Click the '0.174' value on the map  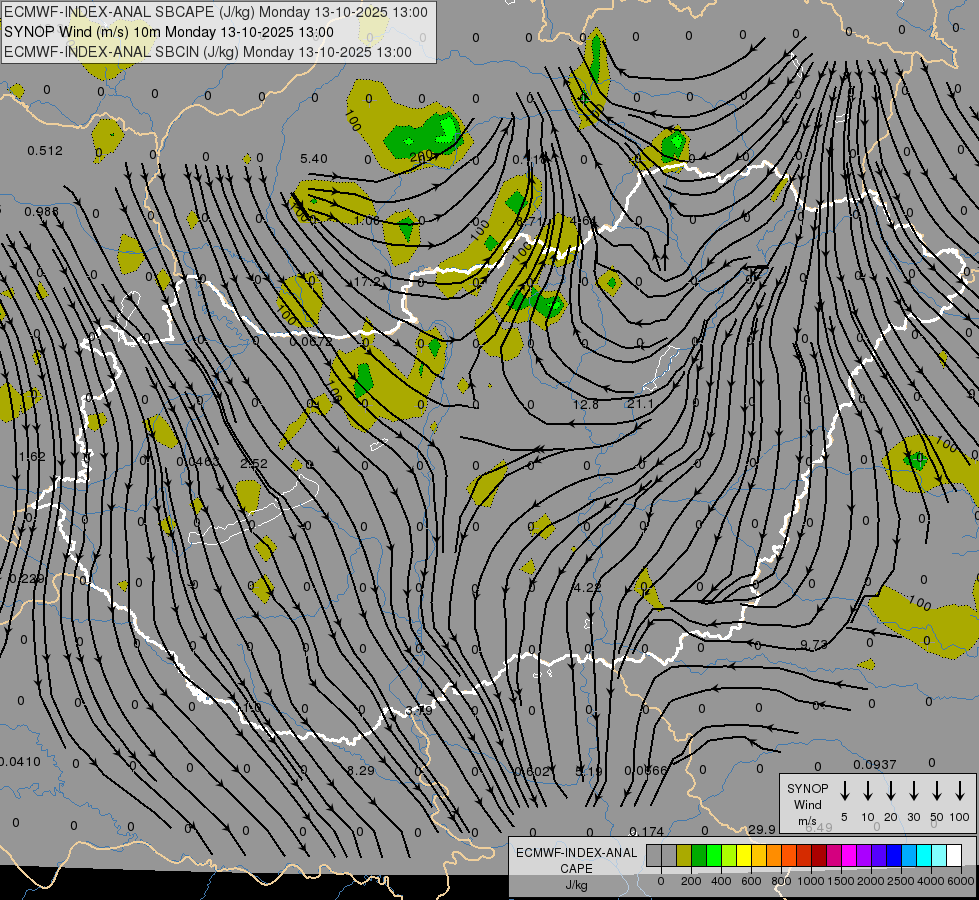tap(647, 831)
